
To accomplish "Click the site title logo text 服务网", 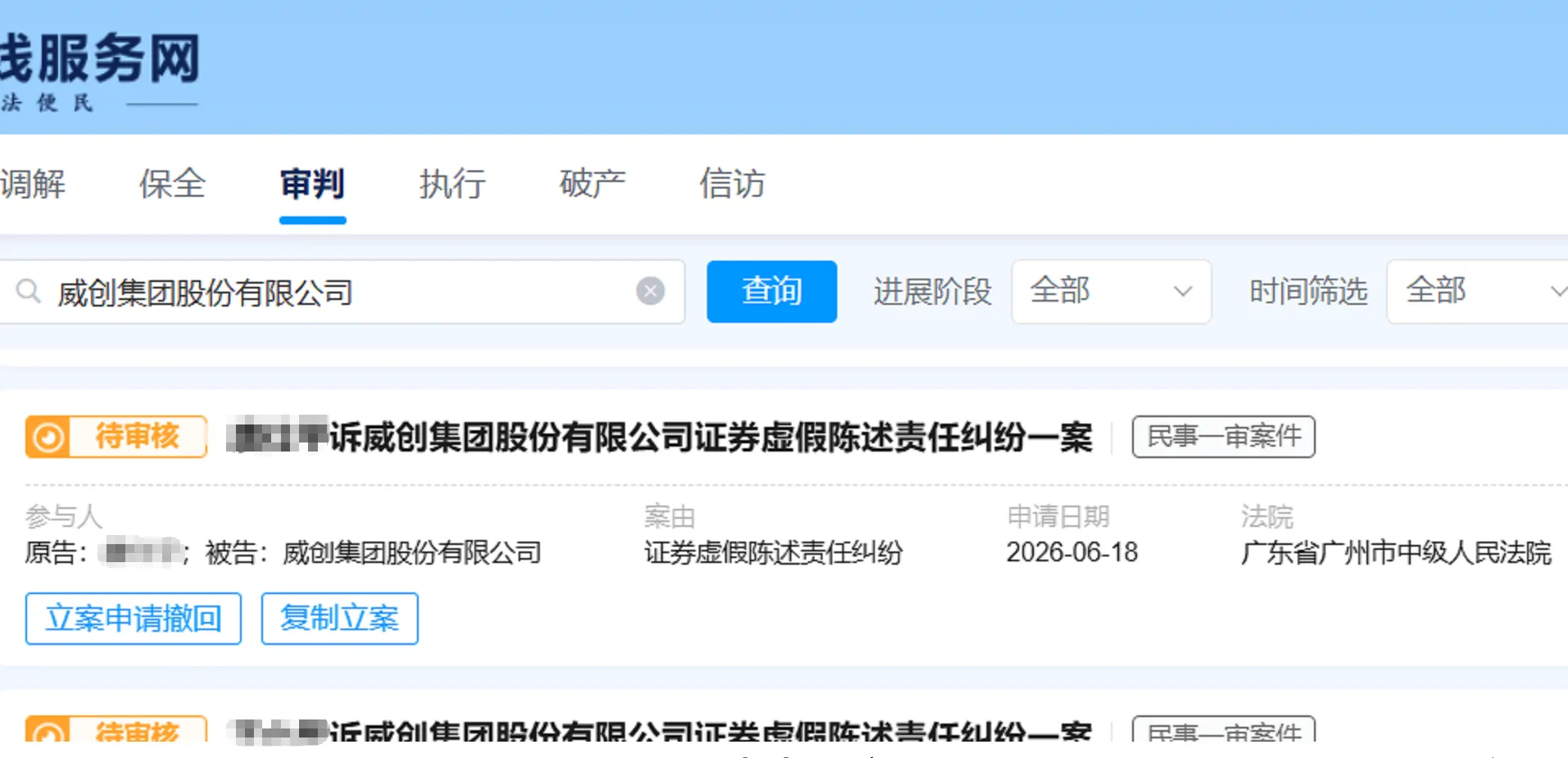I will click(120, 59).
